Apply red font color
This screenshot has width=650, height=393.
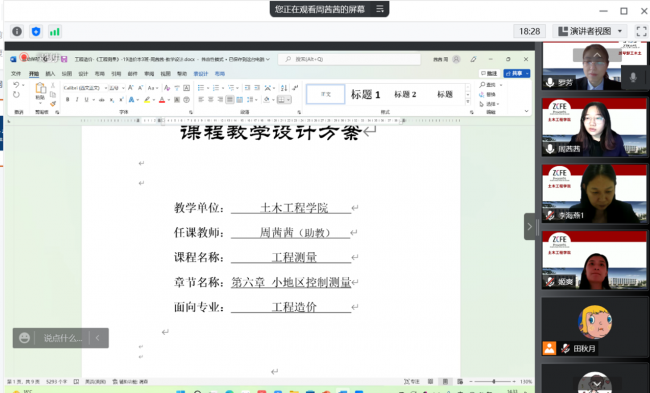(162, 99)
